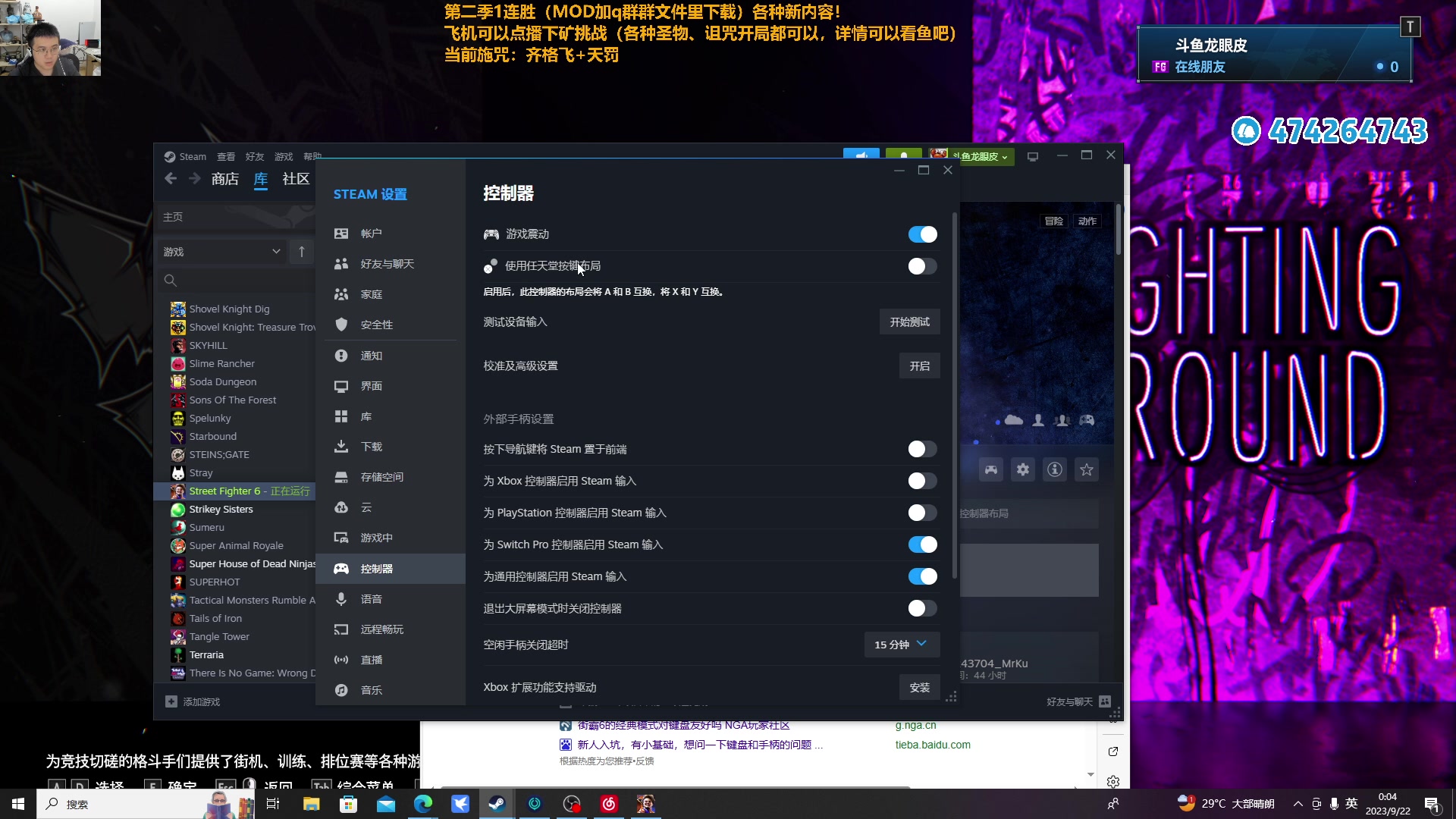Viewport: 1456px width, 819px height.
Task: Open 云 cloud settings section
Action: [x=390, y=507]
